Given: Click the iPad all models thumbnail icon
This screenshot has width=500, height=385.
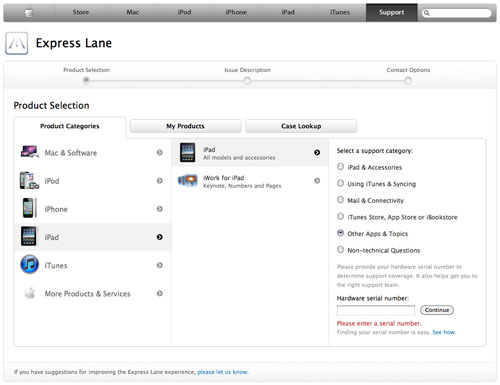Looking at the screenshot, I should [187, 152].
